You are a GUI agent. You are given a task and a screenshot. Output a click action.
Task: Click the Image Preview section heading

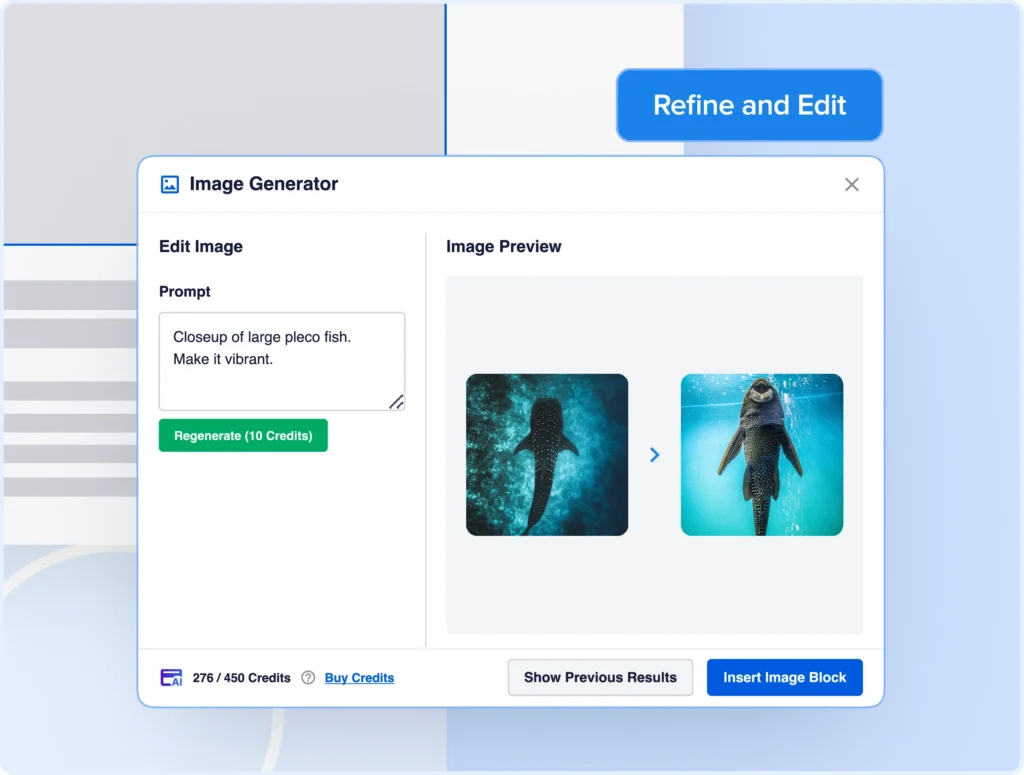point(504,246)
